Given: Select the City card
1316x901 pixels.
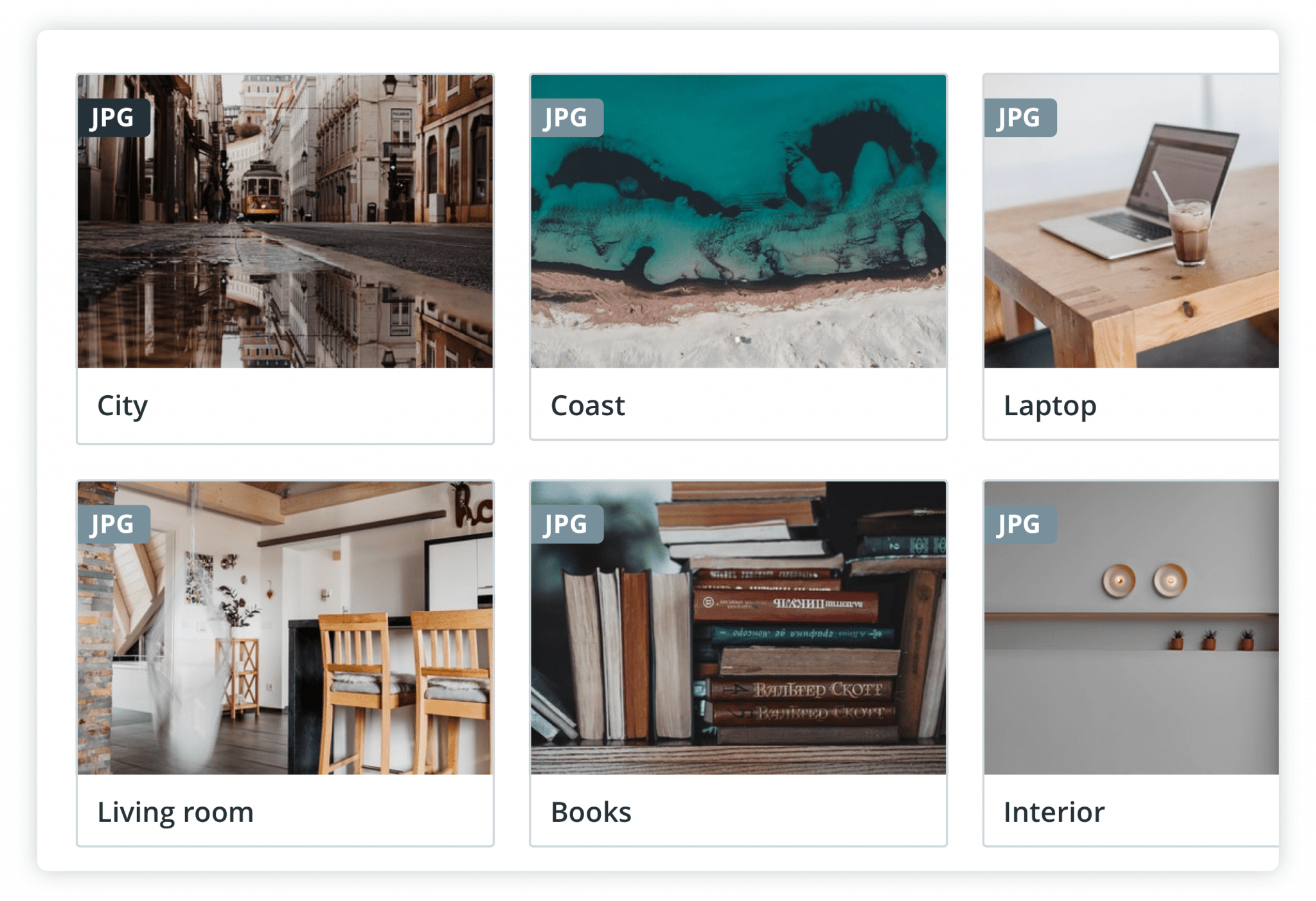Looking at the screenshot, I should click(285, 257).
